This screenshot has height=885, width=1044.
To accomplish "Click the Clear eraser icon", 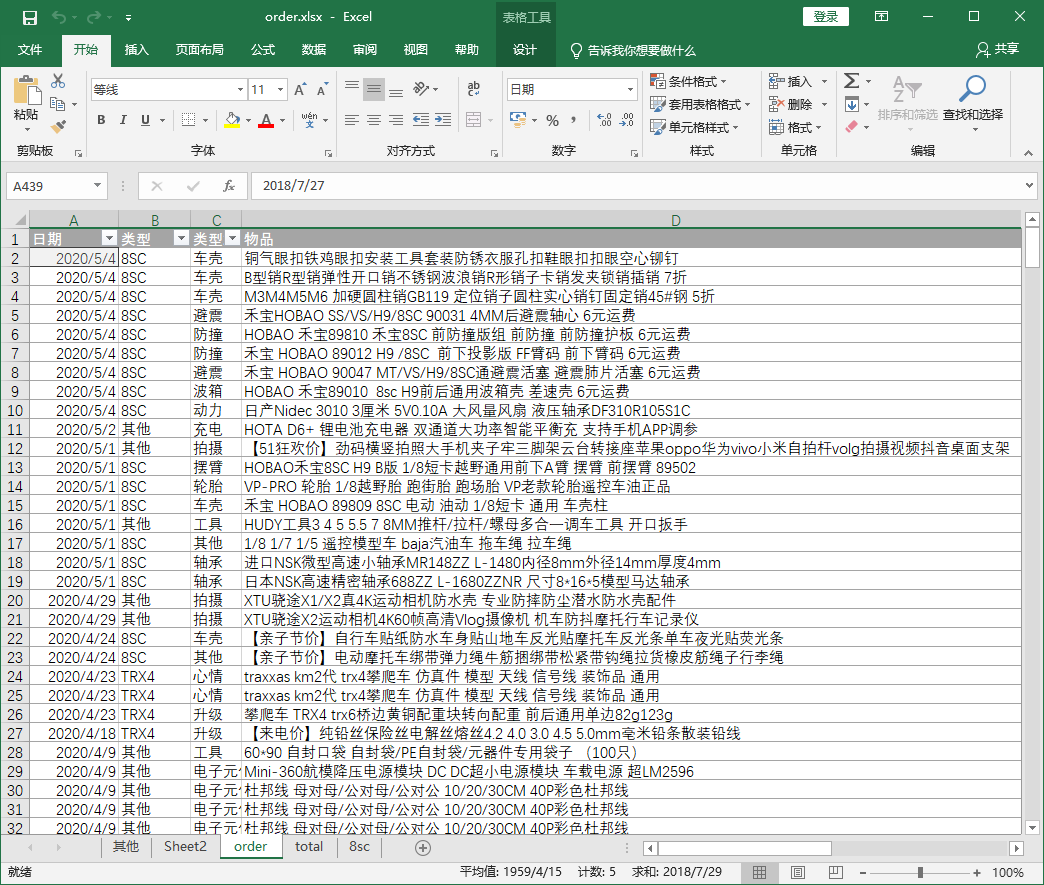I will point(852,127).
